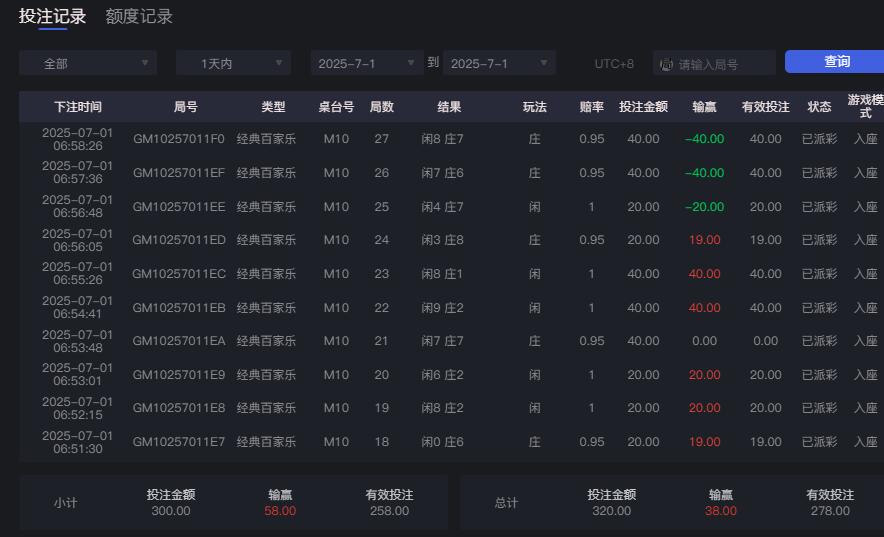The image size is (884, 537).
Task: Click the 下注时间 column header
Action: [78, 106]
